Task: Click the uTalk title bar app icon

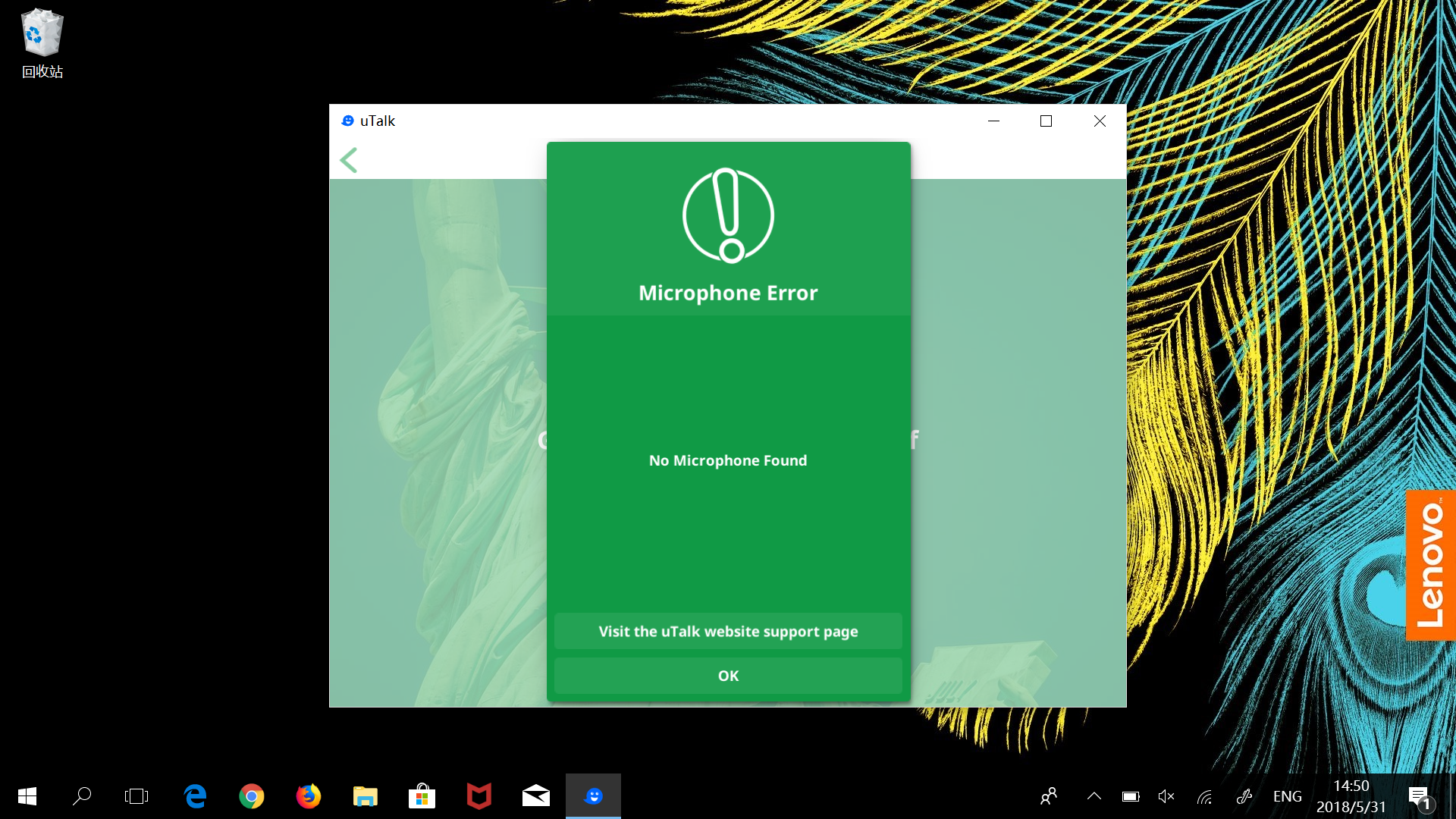Action: pos(347,121)
